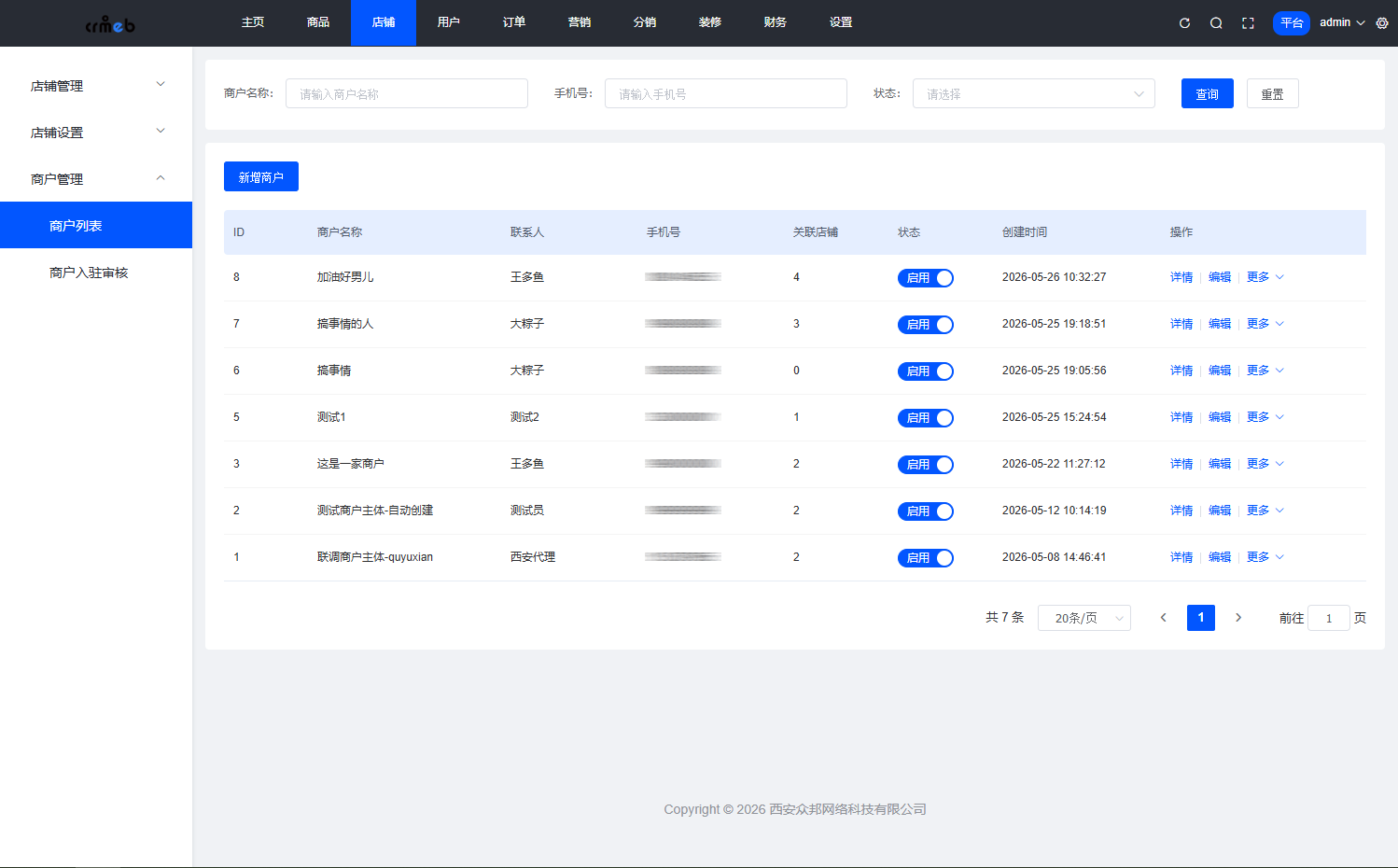Expand 店铺设置 sidebar menu
1398x868 pixels.
(x=96, y=133)
